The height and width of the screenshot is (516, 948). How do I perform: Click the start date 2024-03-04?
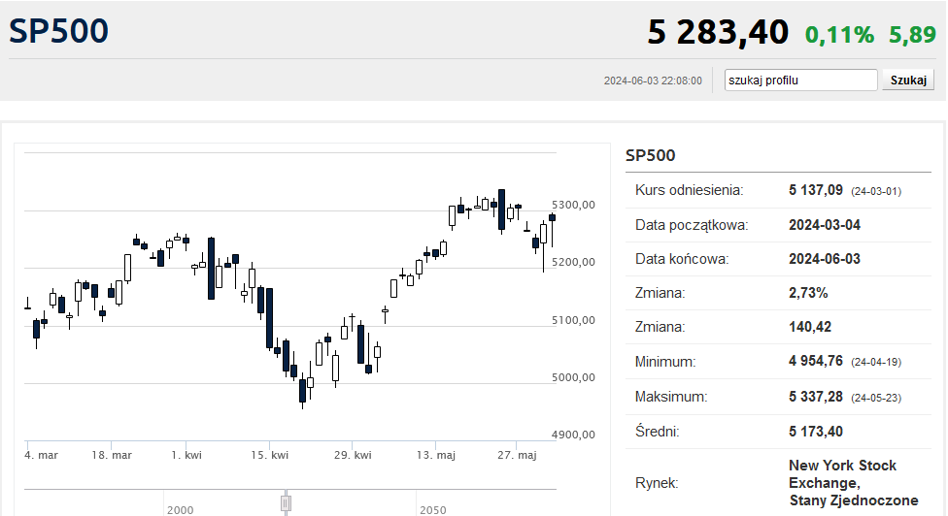(825, 225)
